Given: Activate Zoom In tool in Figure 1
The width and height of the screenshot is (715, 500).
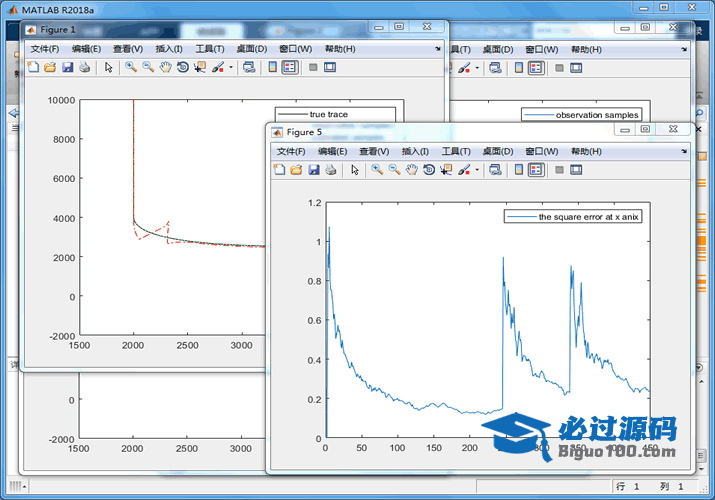Looking at the screenshot, I should pyautogui.click(x=131, y=67).
